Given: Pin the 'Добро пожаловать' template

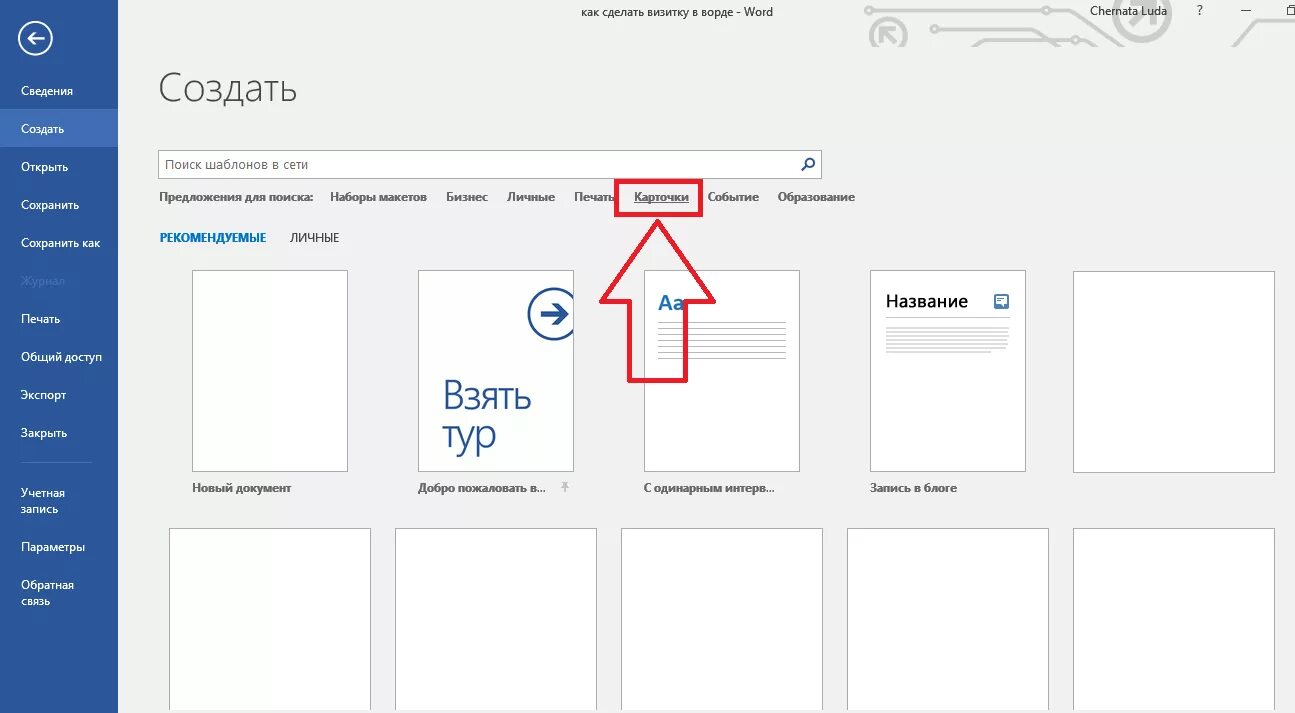Looking at the screenshot, I should (x=565, y=487).
